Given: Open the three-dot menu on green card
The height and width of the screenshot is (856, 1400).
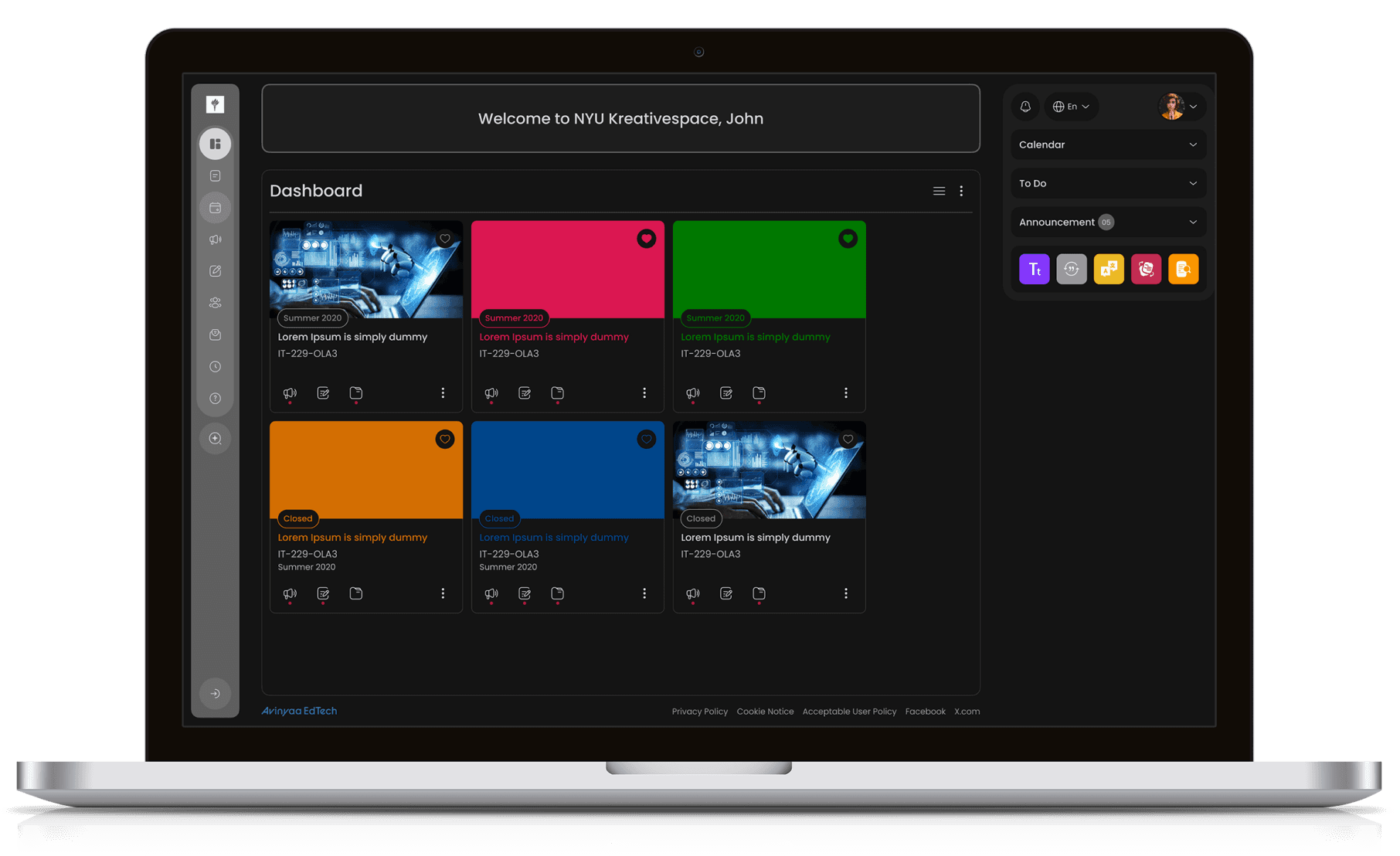Looking at the screenshot, I should click(x=846, y=393).
